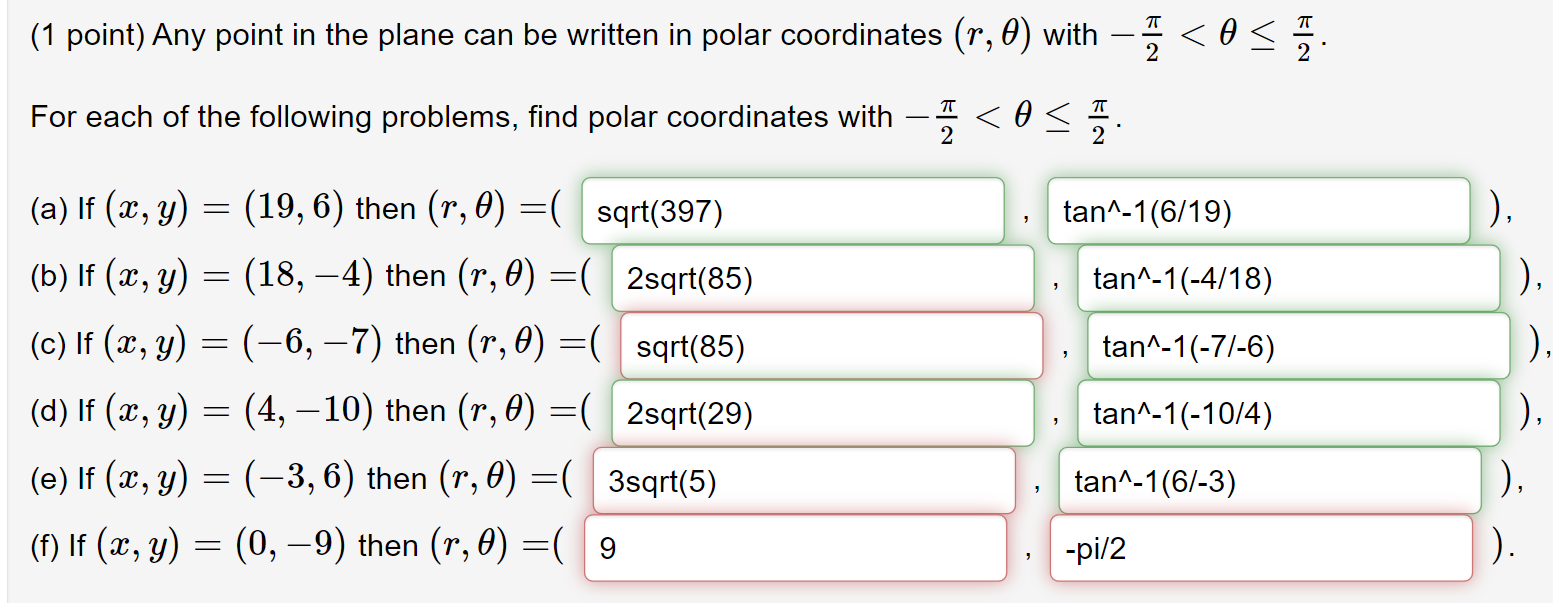Click the answer box containing 9 in part (f)

coord(793,547)
